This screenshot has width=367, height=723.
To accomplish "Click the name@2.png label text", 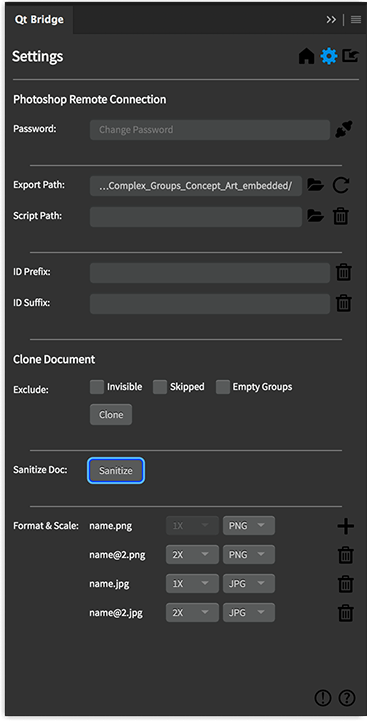I will point(117,555).
